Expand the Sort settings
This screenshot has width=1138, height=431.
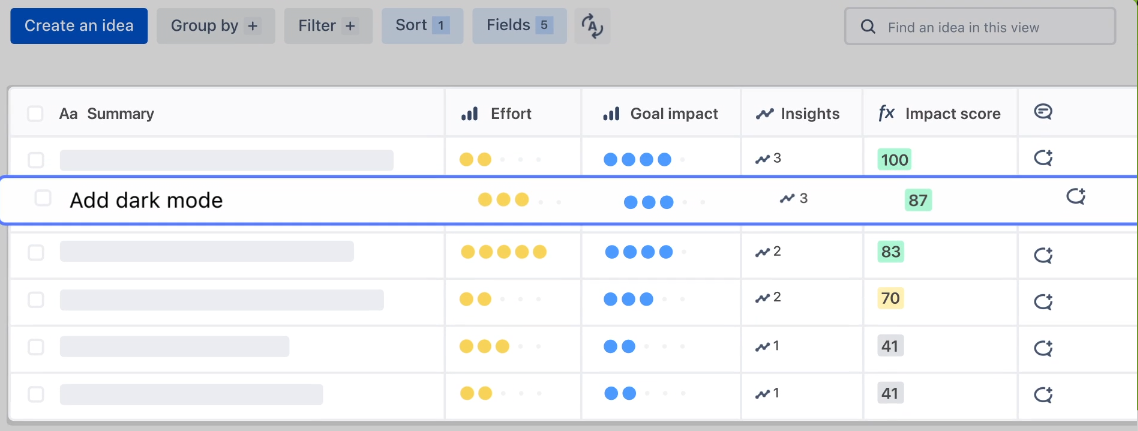click(x=421, y=26)
